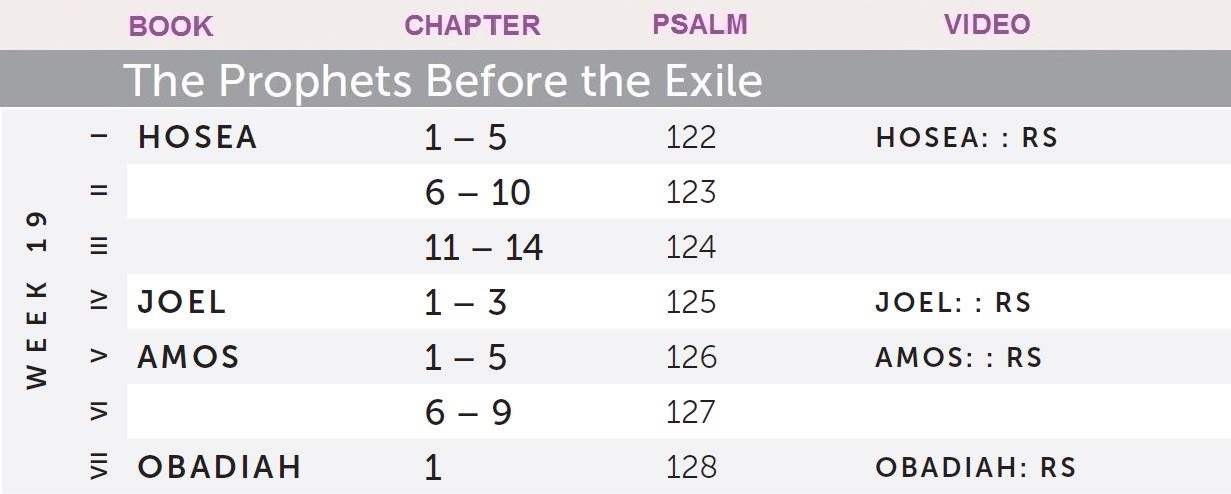The height and width of the screenshot is (494, 1231).
Task: Click the WEEK 19 side label
Action: pos(35,300)
